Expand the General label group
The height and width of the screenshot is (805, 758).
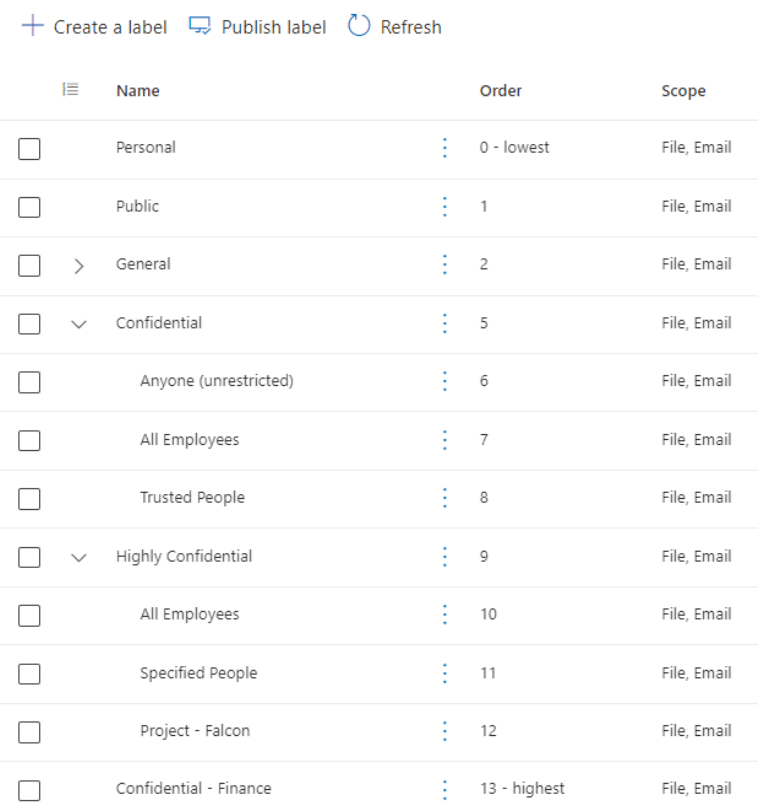pyautogui.click(x=79, y=264)
